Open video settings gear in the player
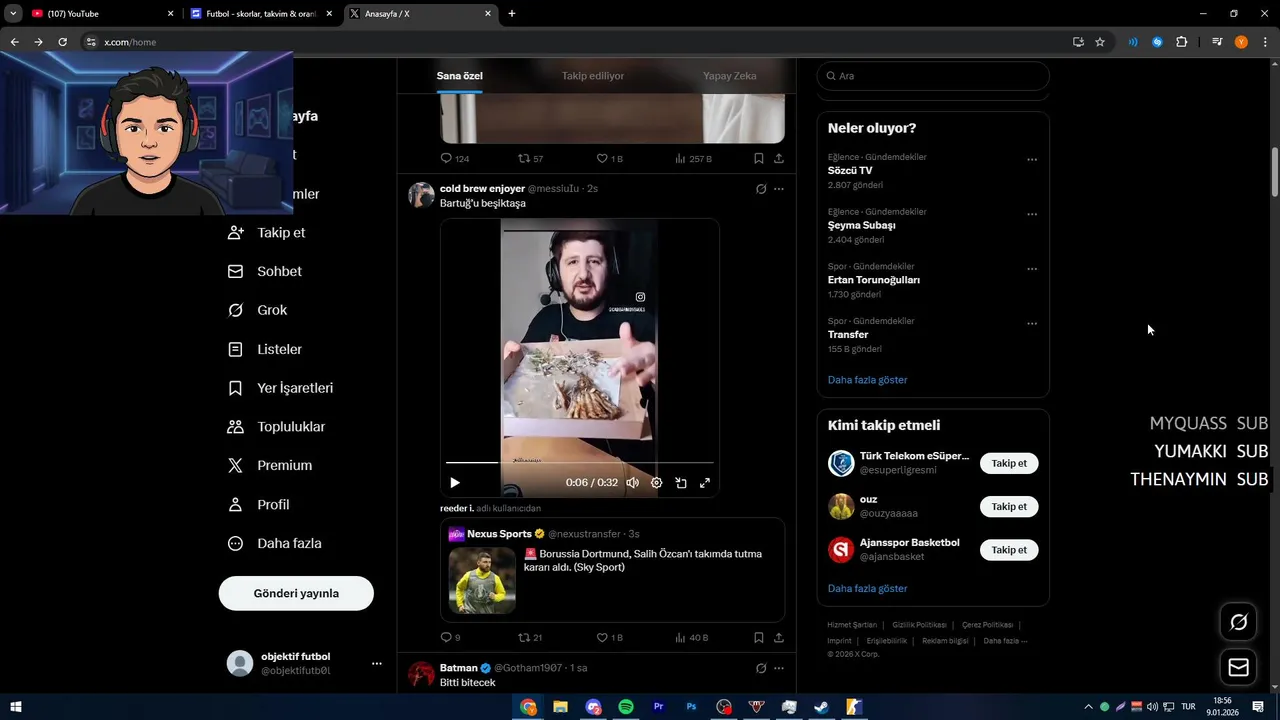The height and width of the screenshot is (720, 1280). pos(657,483)
